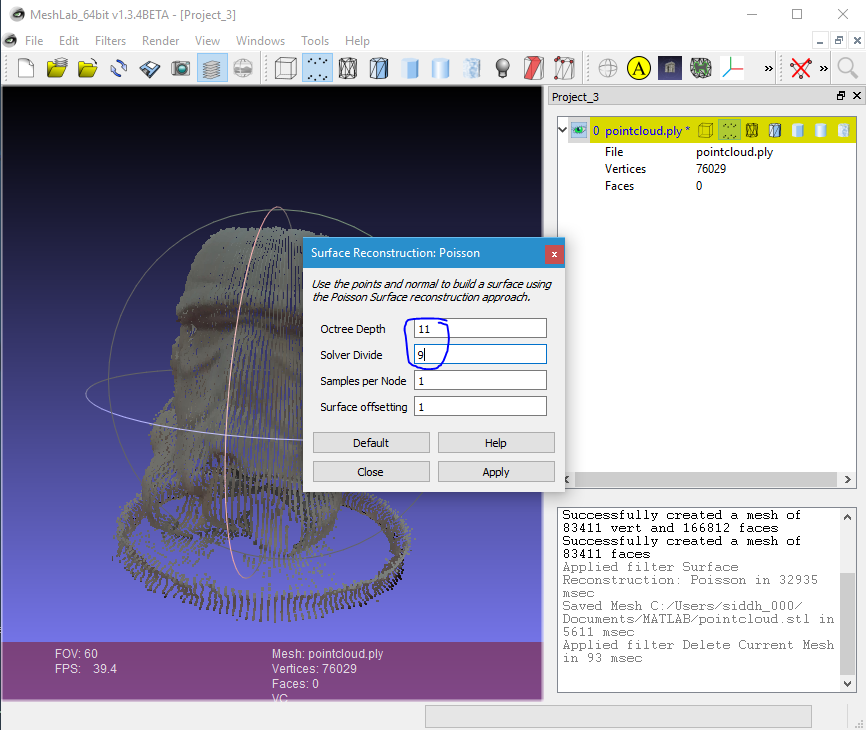Image resolution: width=866 pixels, height=730 pixels.
Task: Enable bounding box render mode in toolbar
Action: pyautogui.click(x=286, y=68)
